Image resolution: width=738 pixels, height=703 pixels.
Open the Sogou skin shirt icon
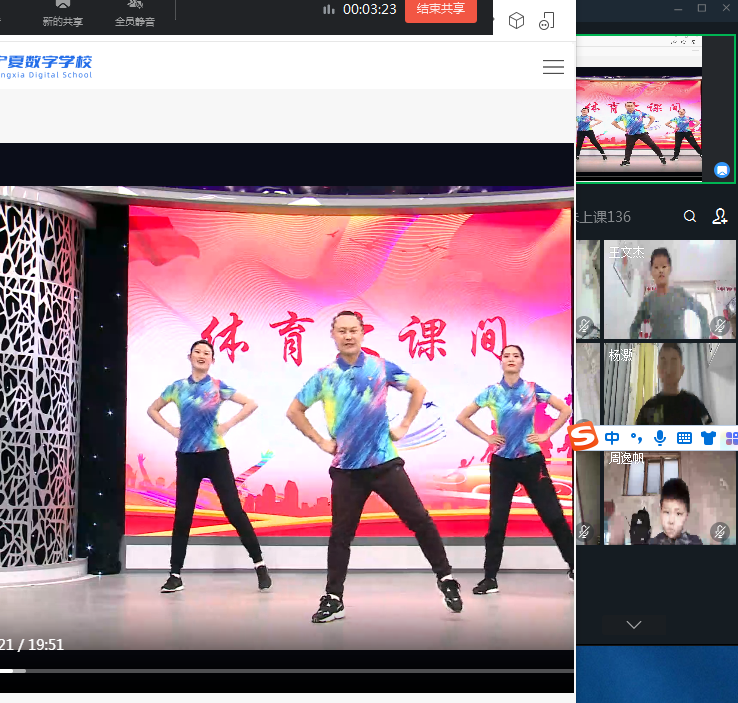(708, 438)
